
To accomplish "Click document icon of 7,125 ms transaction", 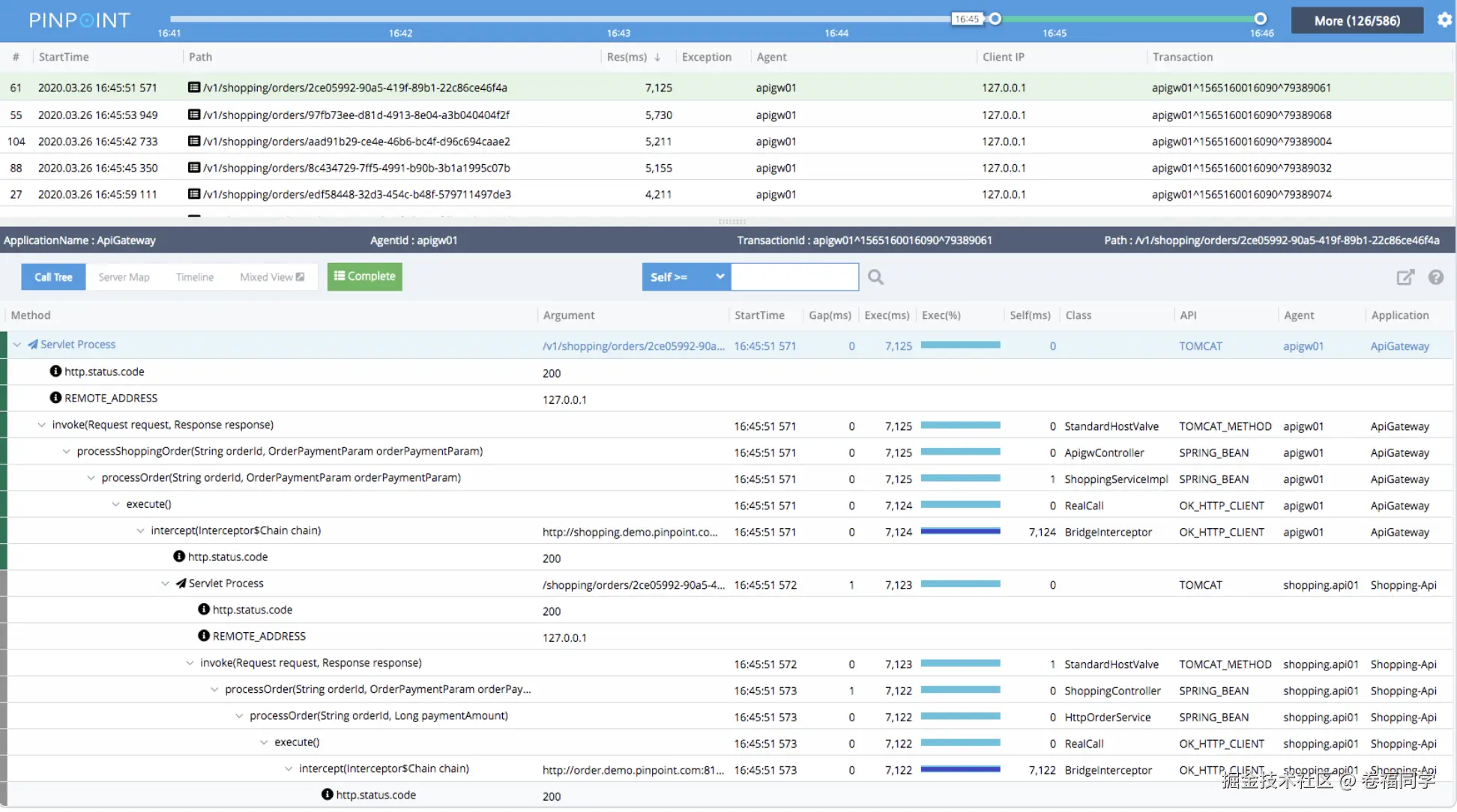I will [194, 88].
